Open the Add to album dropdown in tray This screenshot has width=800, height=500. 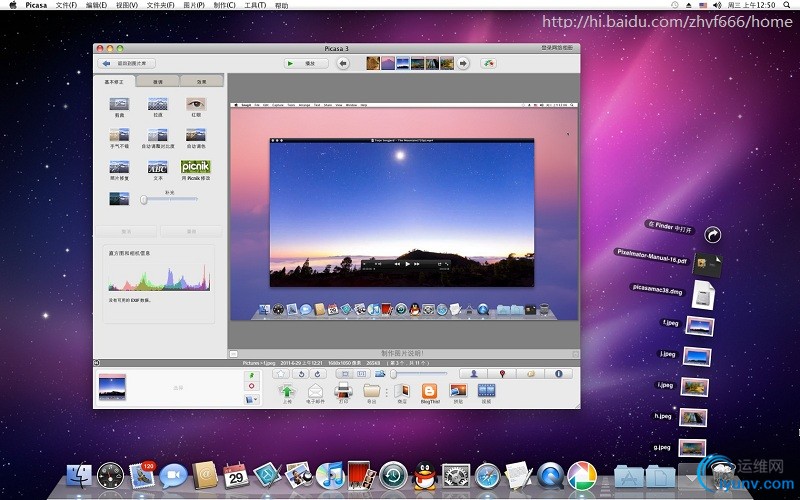pyautogui.click(x=252, y=399)
